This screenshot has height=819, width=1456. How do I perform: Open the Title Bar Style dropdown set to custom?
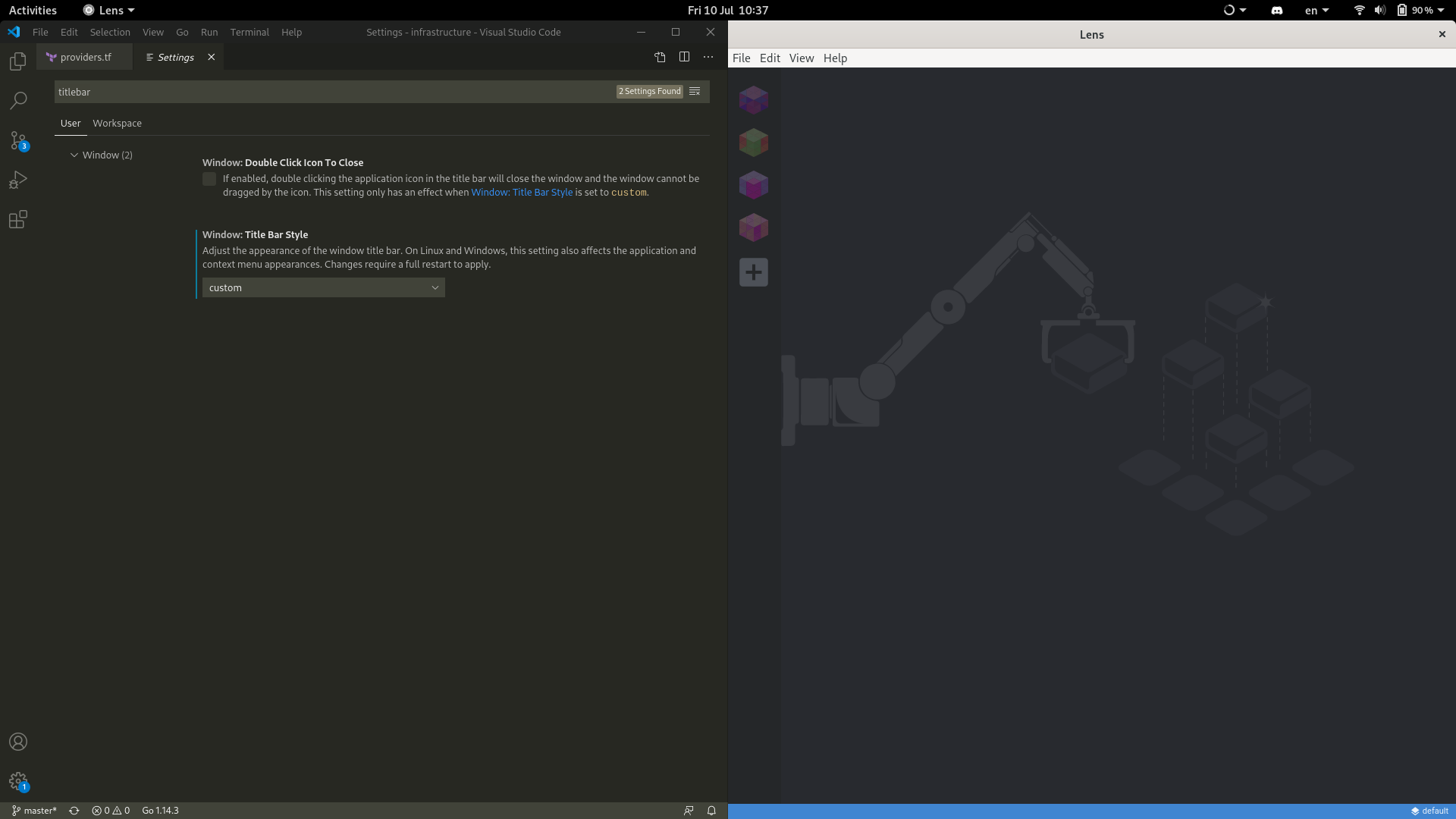click(x=322, y=287)
